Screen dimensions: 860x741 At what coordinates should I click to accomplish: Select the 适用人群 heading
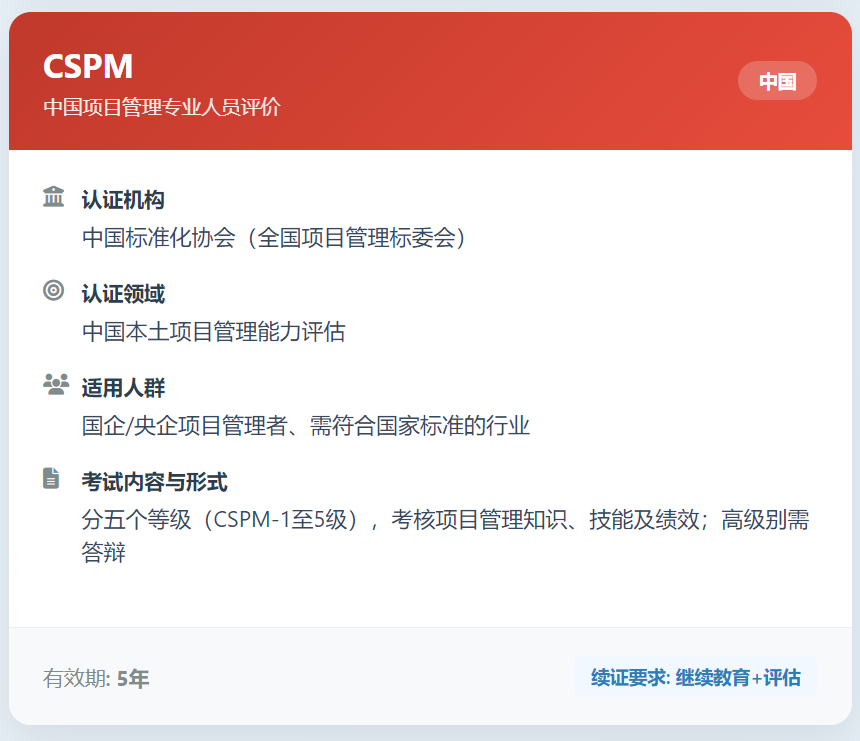point(123,388)
